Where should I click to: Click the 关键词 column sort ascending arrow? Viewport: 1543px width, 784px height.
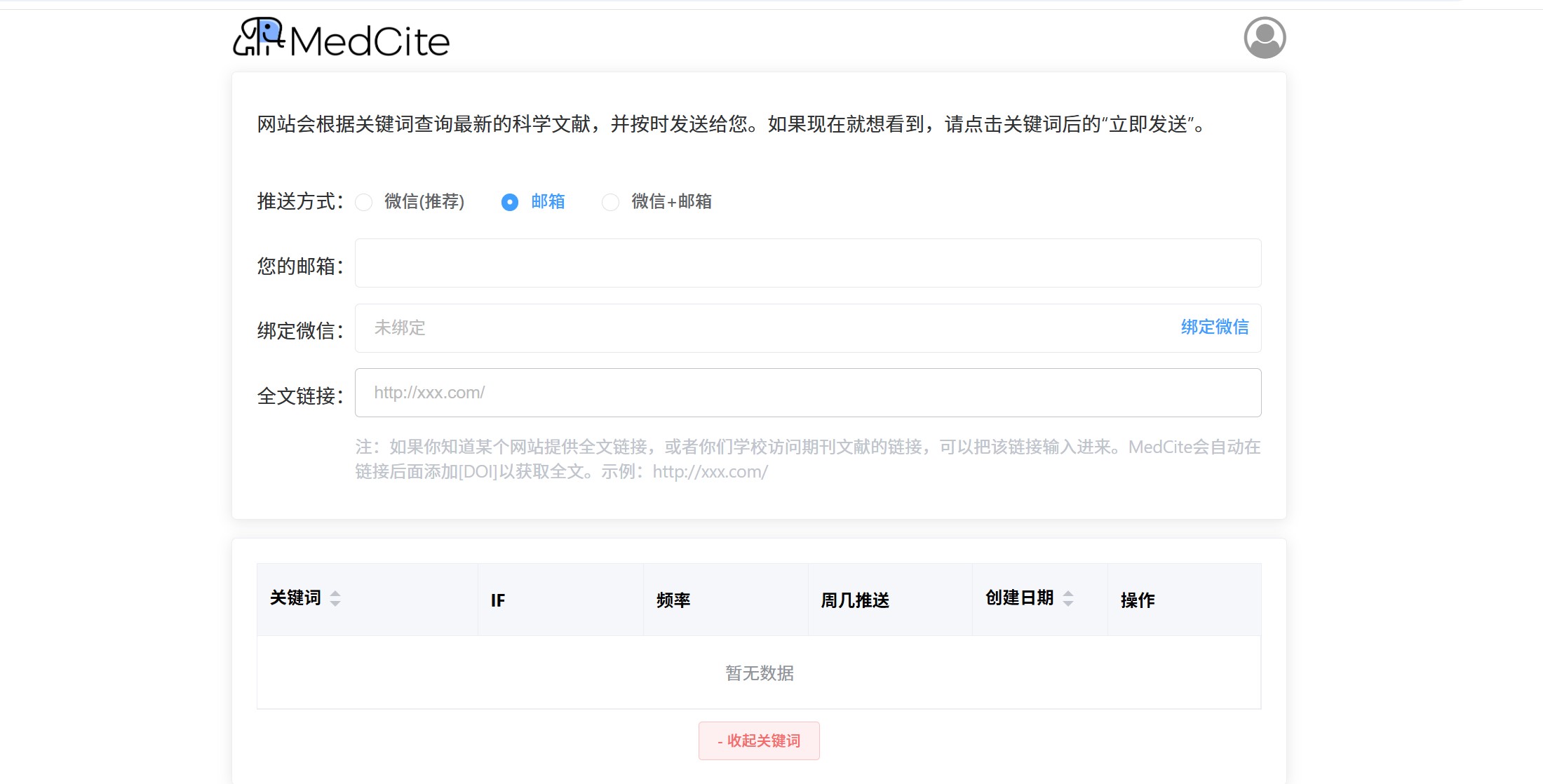point(335,593)
